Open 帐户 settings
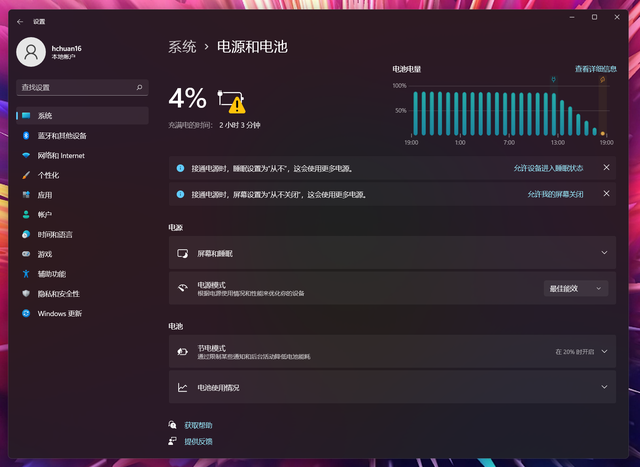 pyautogui.click(x=82, y=215)
